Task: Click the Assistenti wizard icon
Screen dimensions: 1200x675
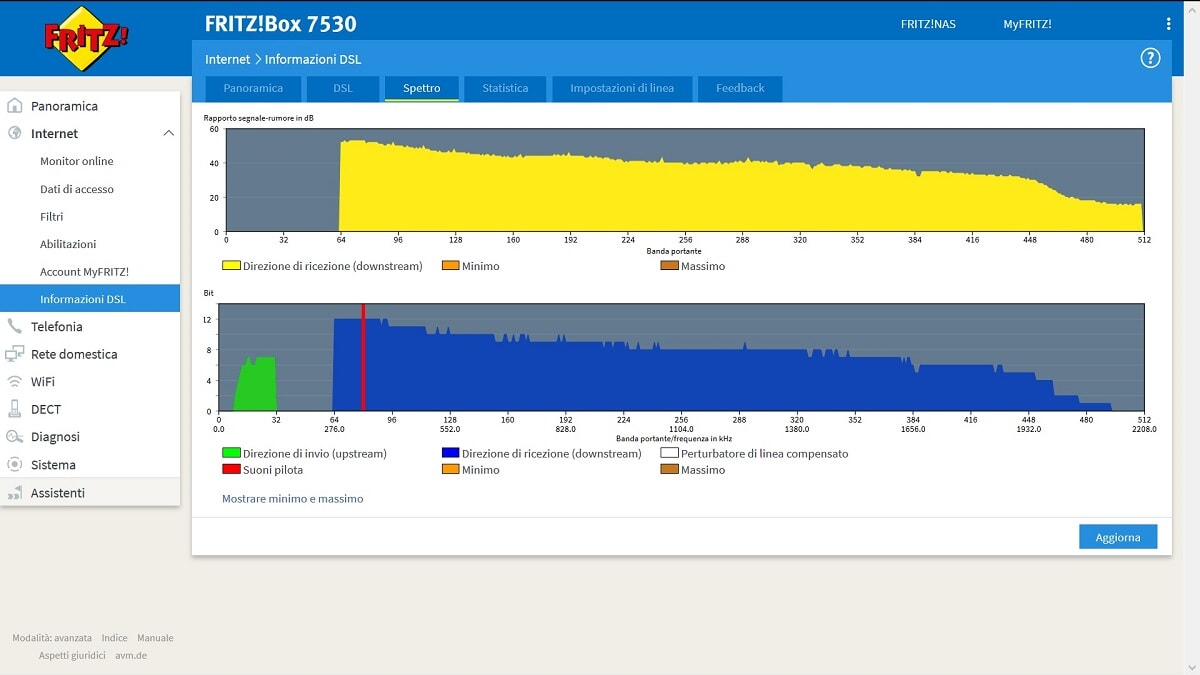Action: [x=14, y=493]
